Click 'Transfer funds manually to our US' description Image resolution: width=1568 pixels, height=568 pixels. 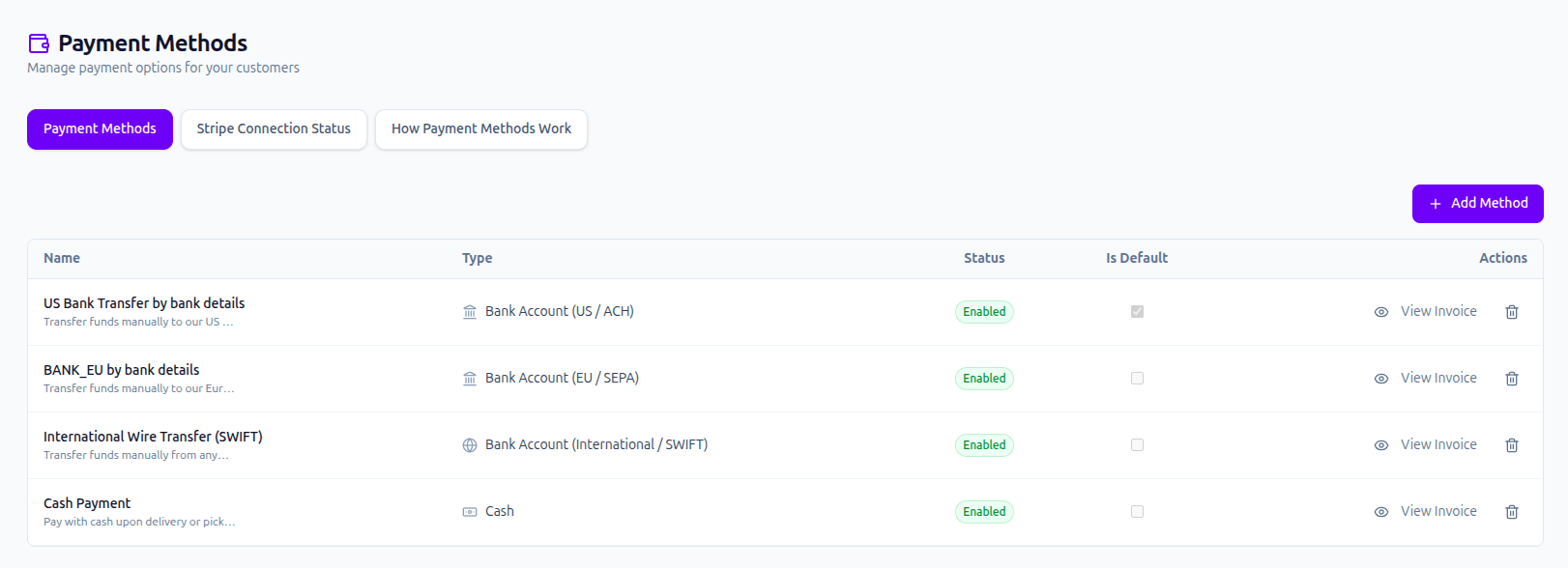click(138, 323)
